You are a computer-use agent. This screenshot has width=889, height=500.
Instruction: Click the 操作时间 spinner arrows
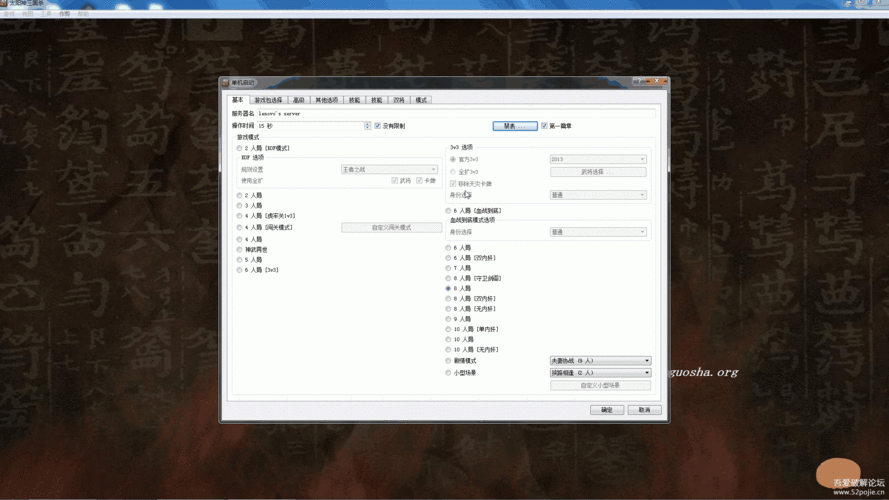(367, 126)
